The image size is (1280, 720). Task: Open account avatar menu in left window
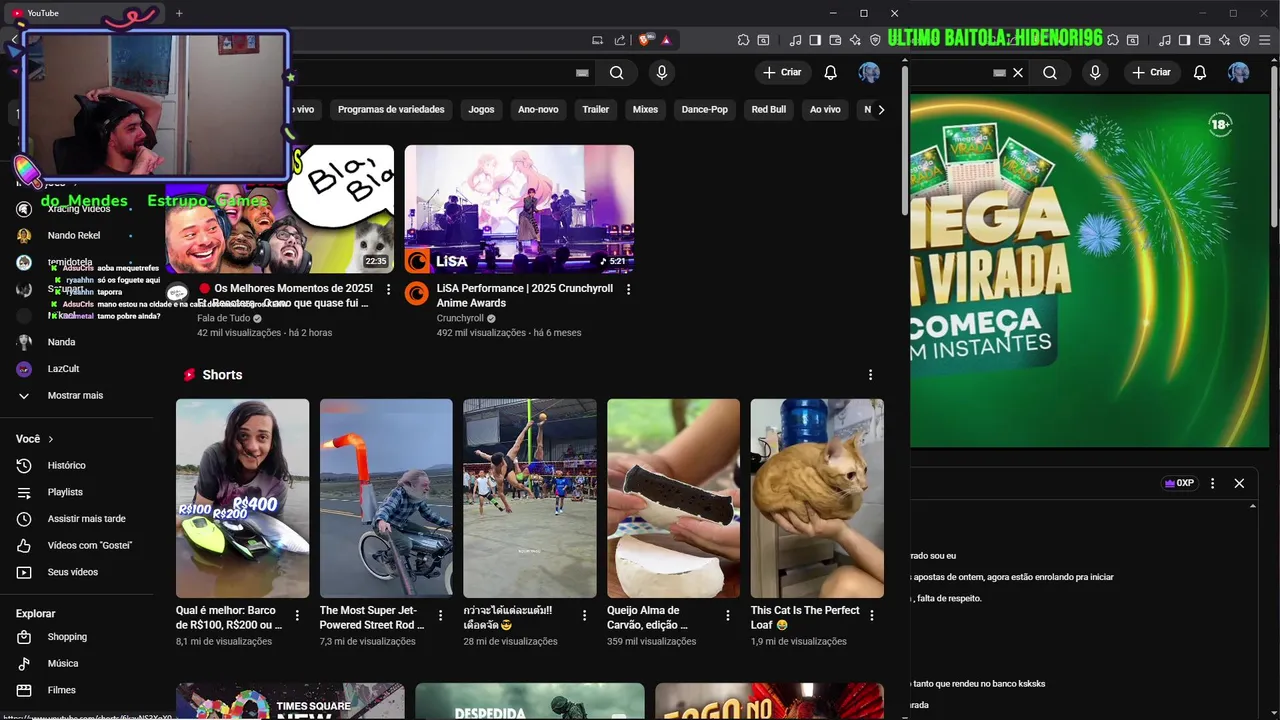869,72
